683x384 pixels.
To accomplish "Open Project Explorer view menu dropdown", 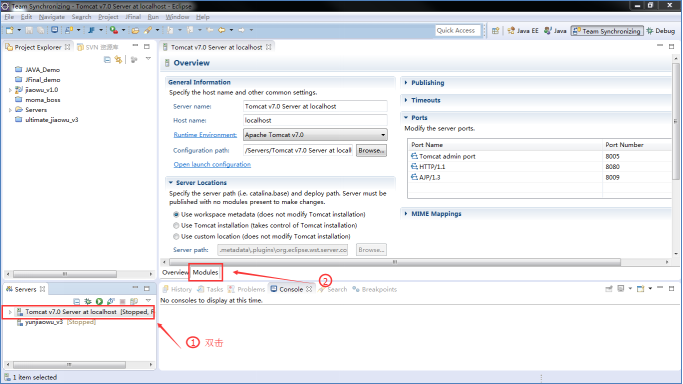I will click(x=148, y=59).
